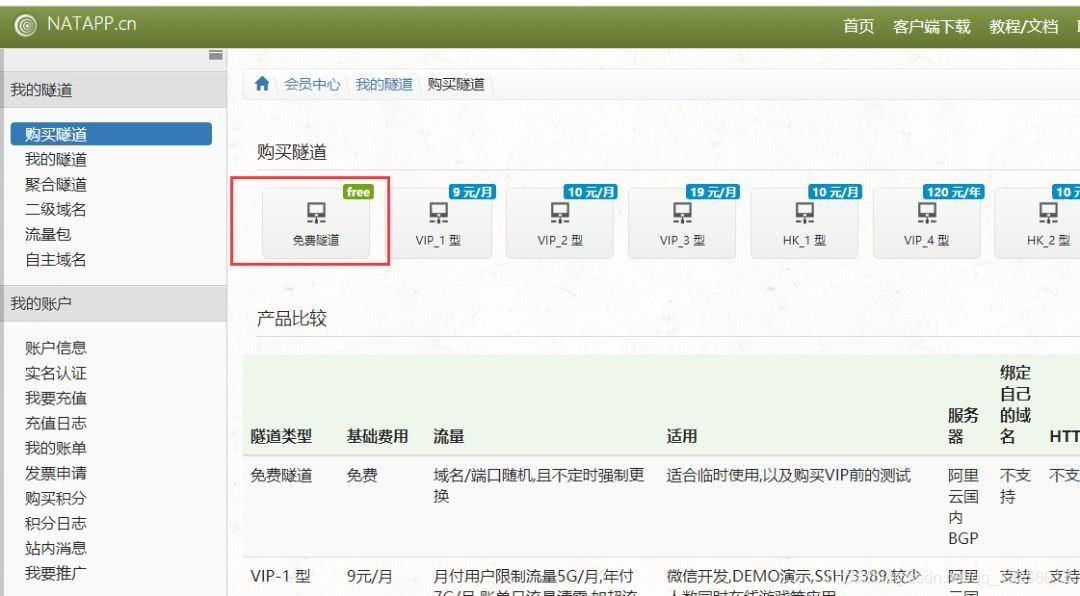Click 9元/月 fee cell in table
The width and height of the screenshot is (1080, 596).
pyautogui.click(x=370, y=576)
